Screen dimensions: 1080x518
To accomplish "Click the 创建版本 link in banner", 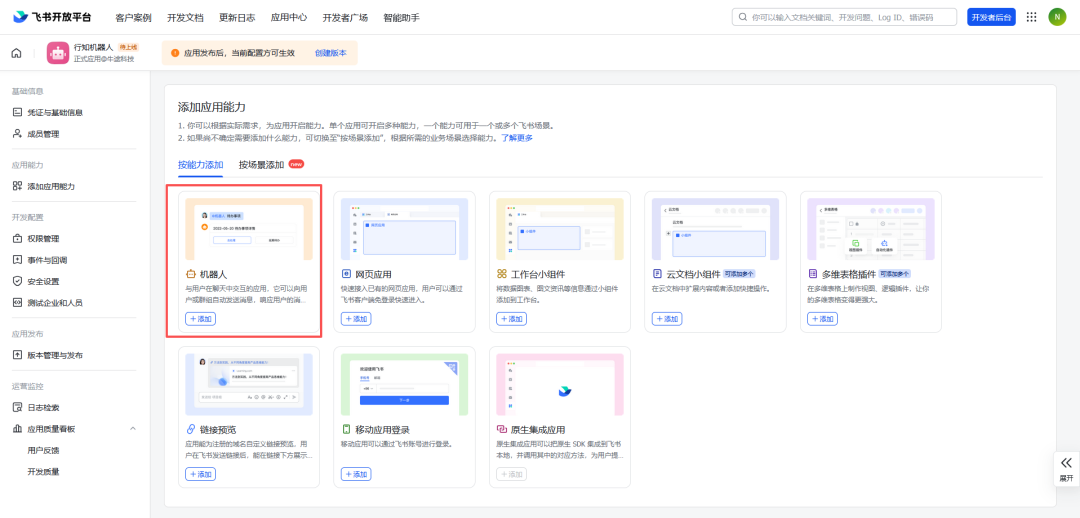I will coord(331,53).
